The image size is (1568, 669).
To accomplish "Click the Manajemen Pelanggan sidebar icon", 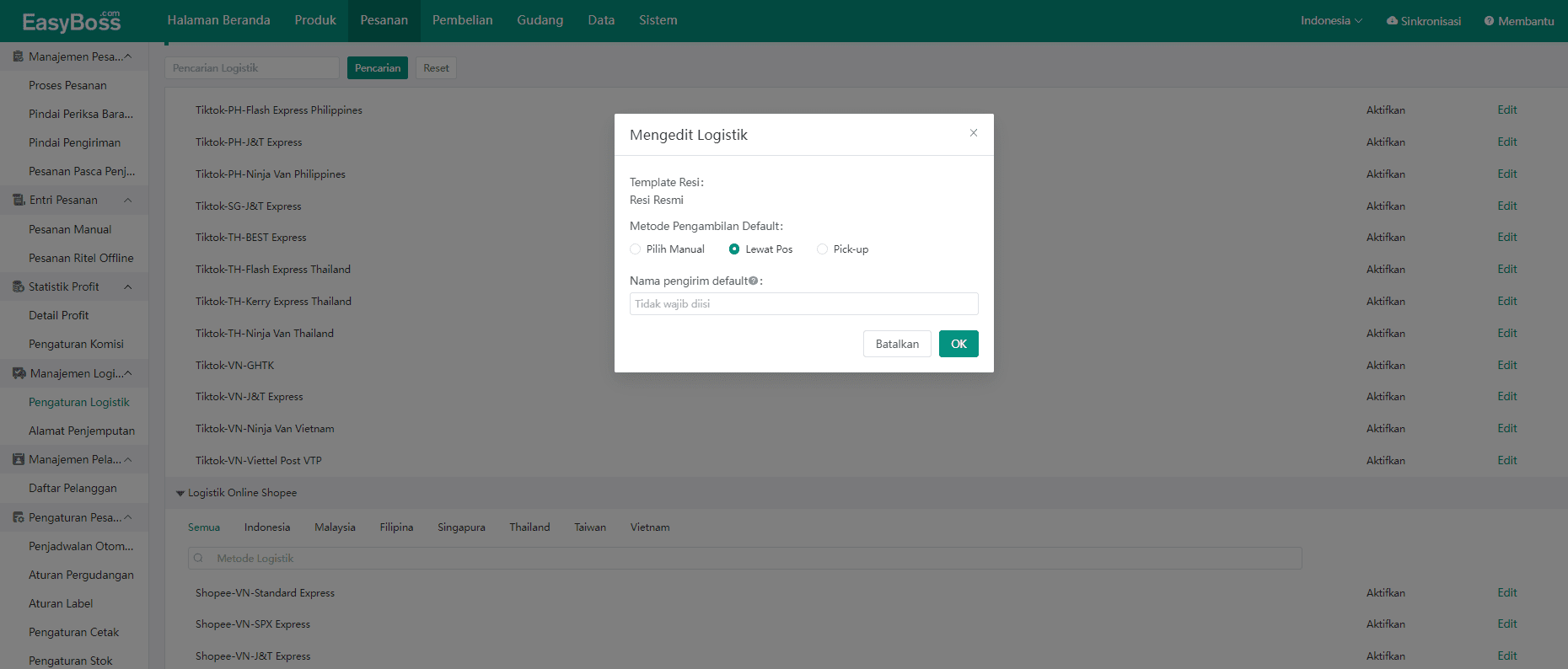I will (x=18, y=459).
